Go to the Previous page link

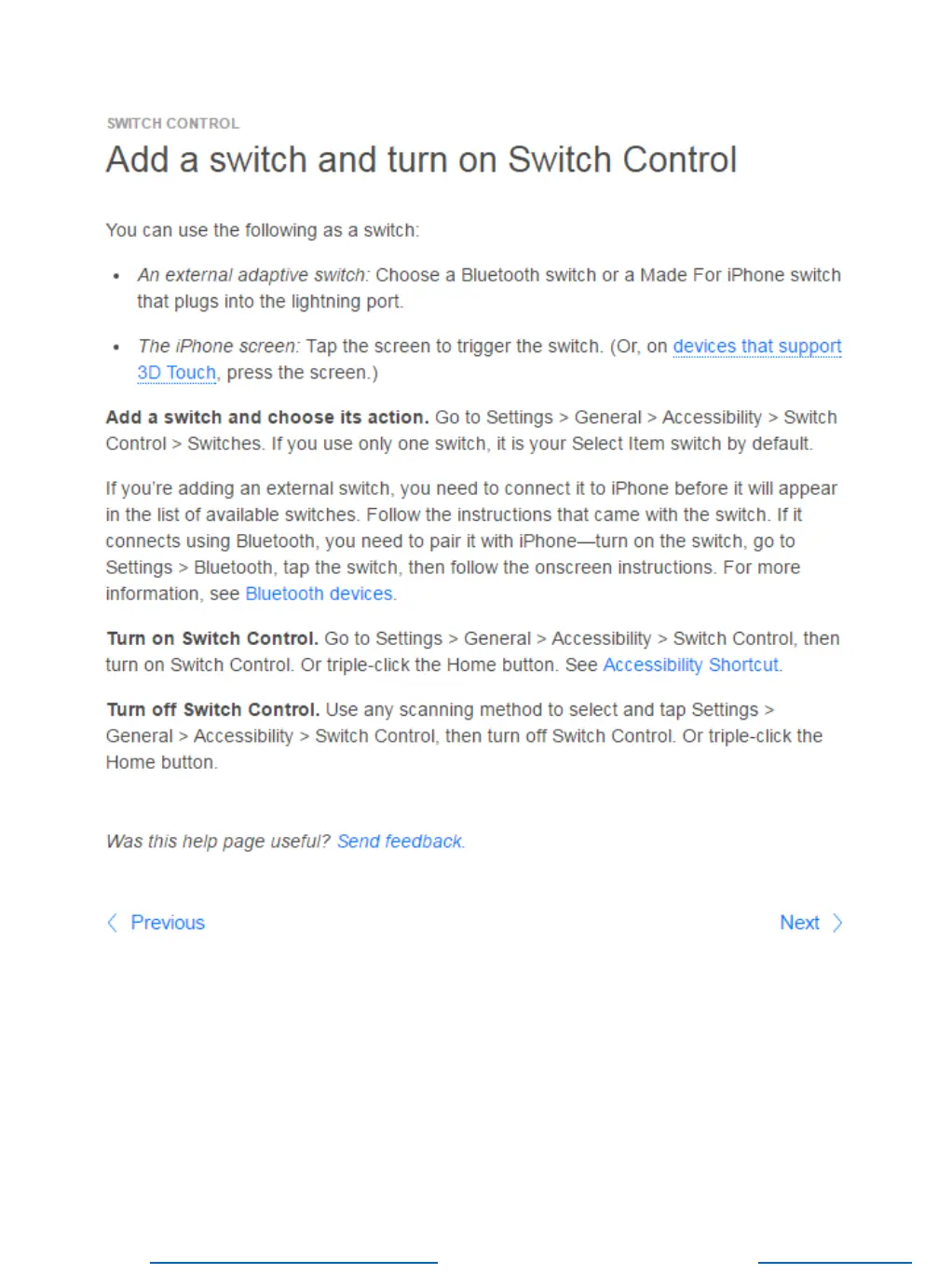point(168,923)
